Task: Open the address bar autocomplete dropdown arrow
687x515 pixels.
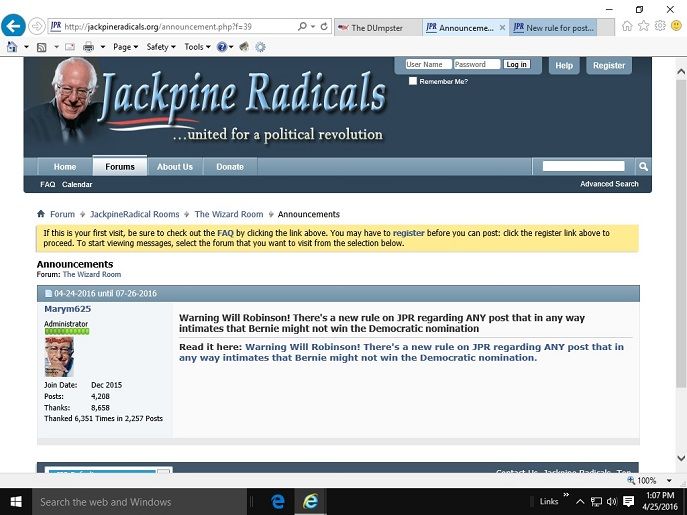Action: [313, 27]
